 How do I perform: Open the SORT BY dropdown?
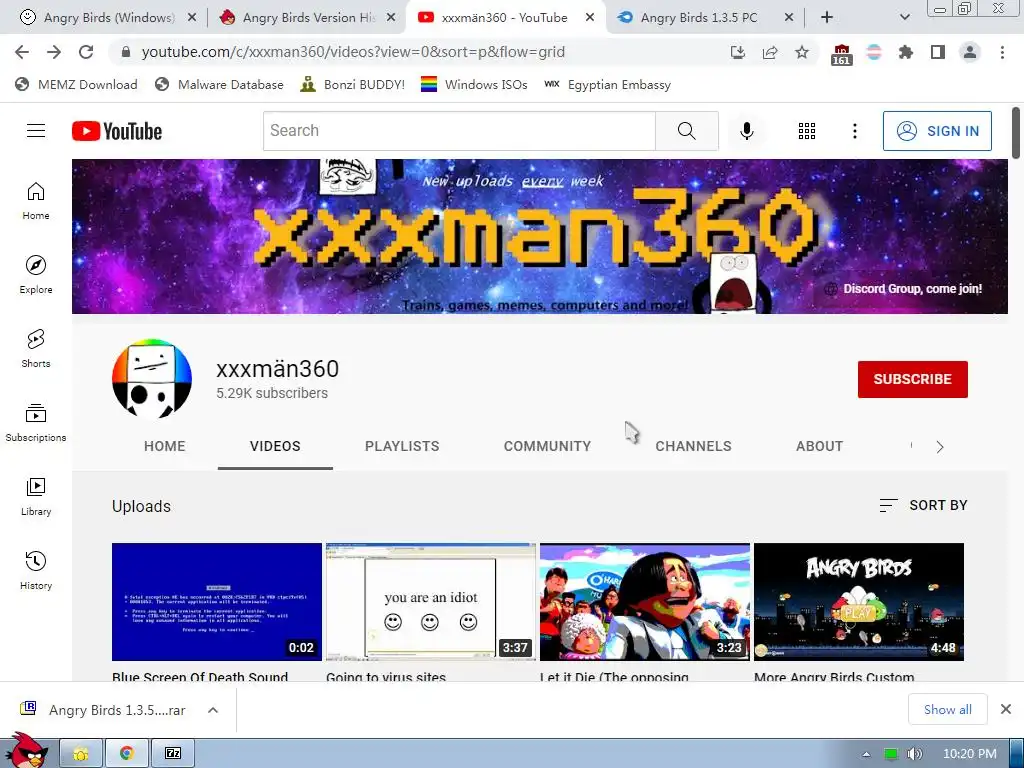tap(923, 505)
